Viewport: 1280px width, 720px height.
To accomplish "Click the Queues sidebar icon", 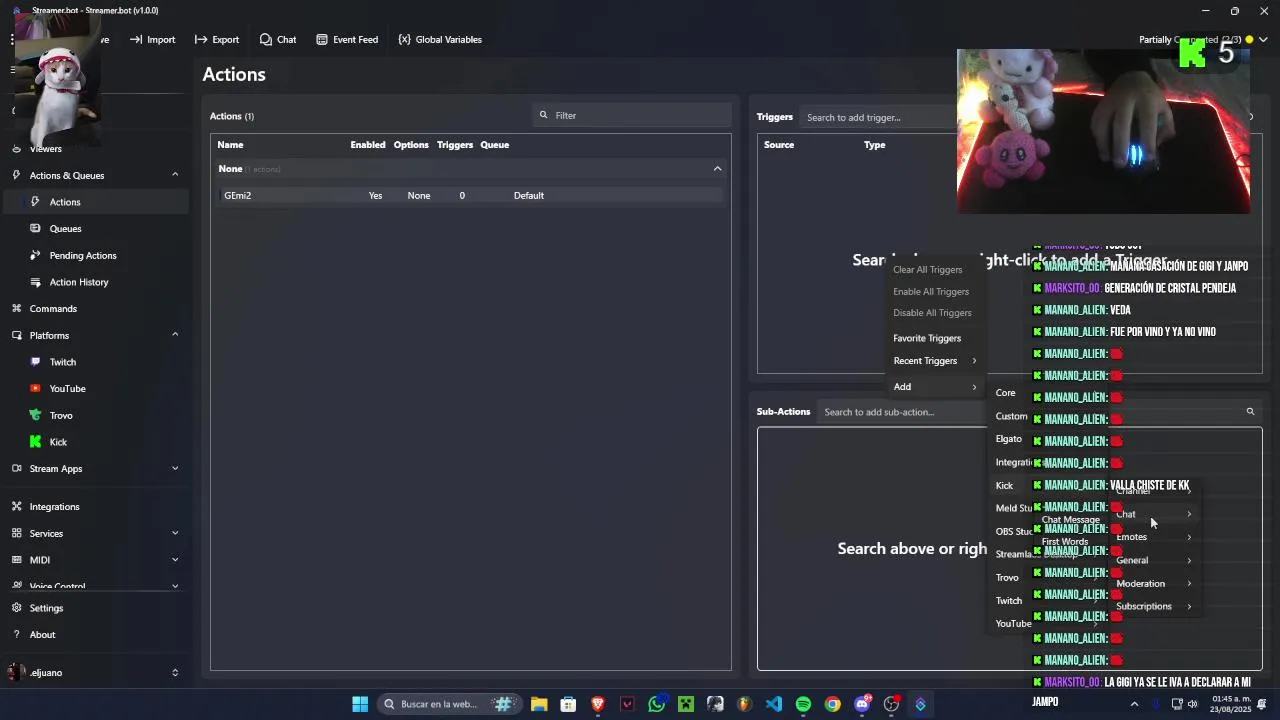I will tap(36, 229).
